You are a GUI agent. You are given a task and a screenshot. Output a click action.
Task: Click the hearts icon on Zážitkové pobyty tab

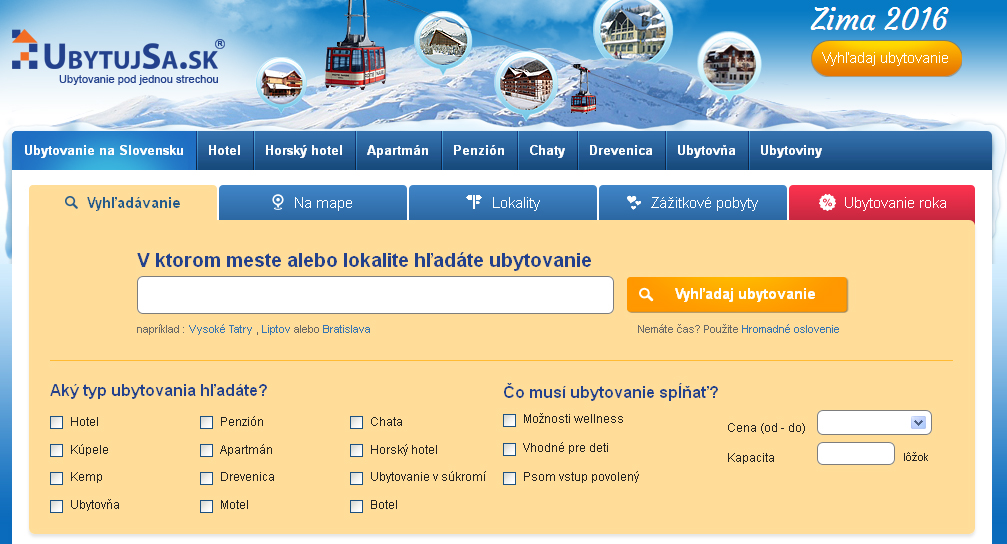633,203
